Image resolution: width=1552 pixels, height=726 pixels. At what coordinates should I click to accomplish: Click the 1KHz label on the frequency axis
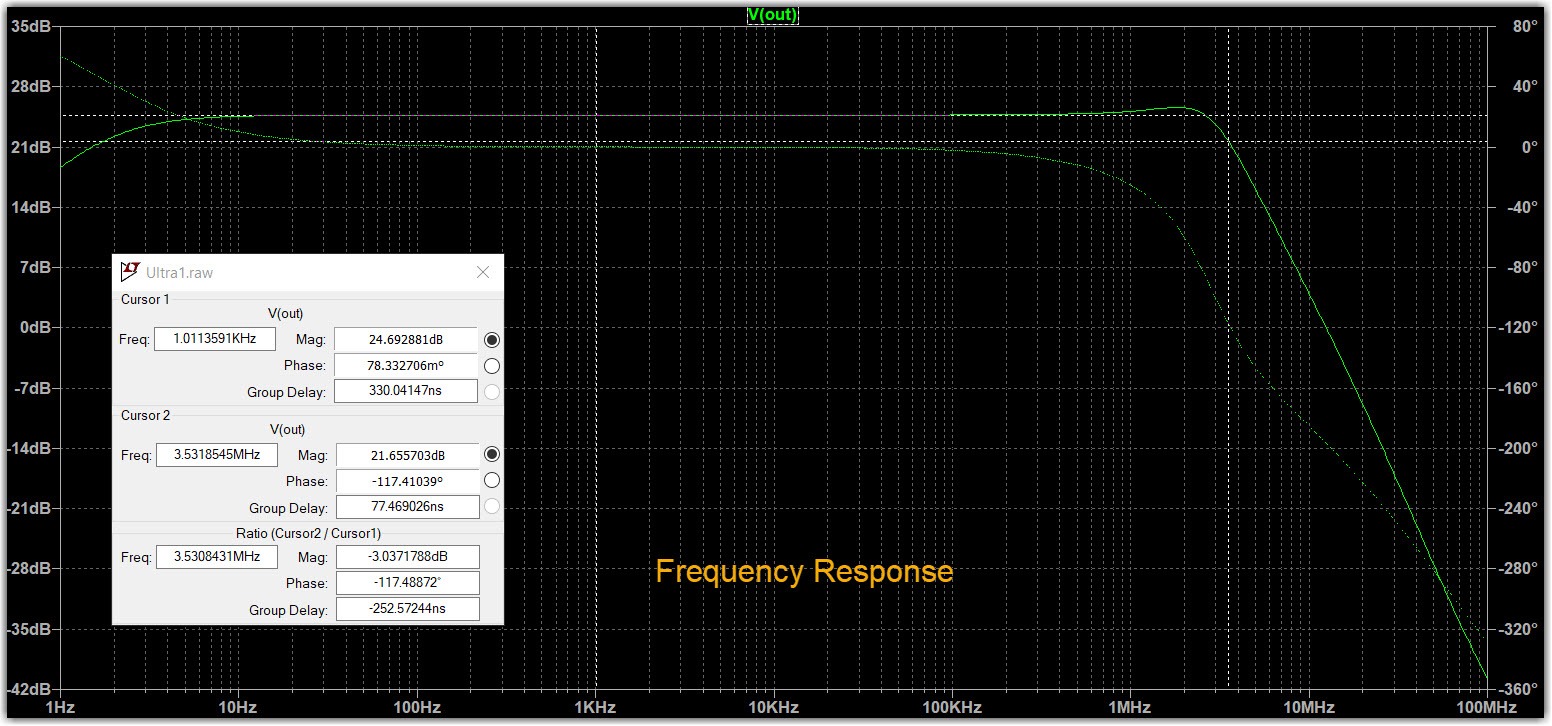click(x=595, y=708)
